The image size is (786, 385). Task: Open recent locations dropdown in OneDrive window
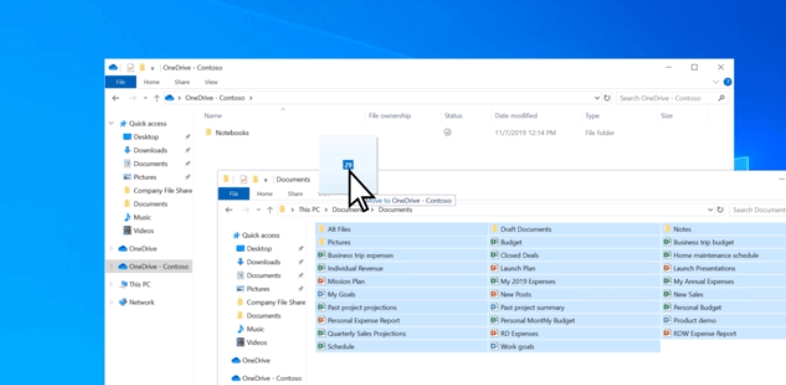pos(145,98)
